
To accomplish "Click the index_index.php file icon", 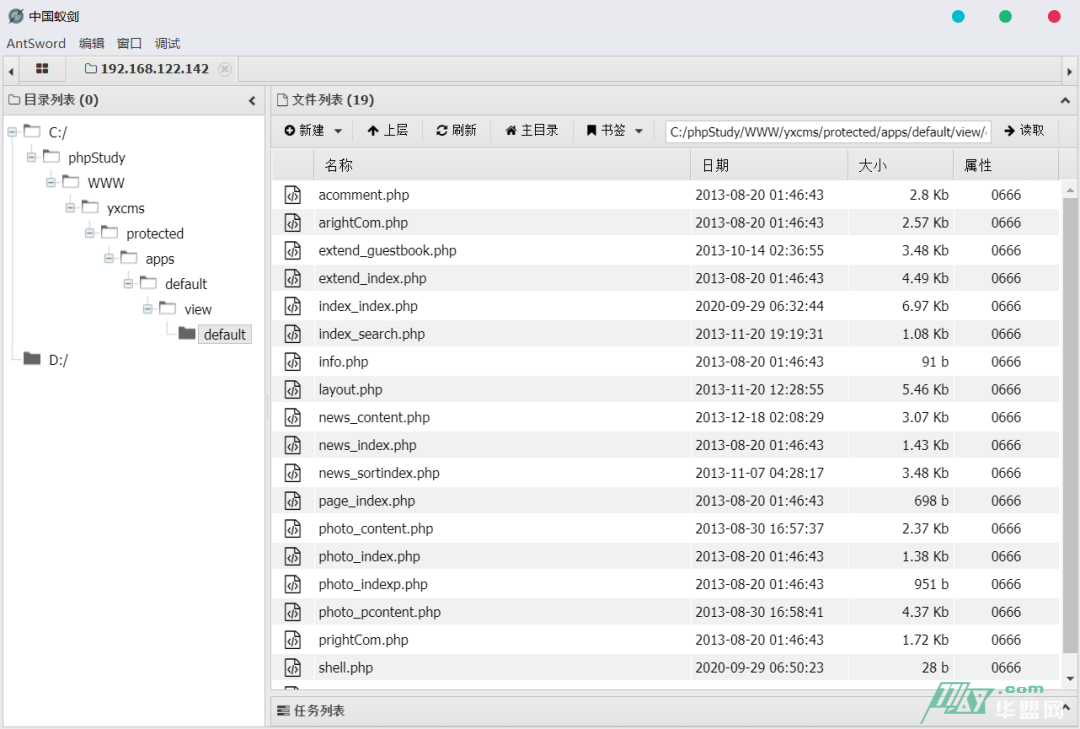I will 292,306.
